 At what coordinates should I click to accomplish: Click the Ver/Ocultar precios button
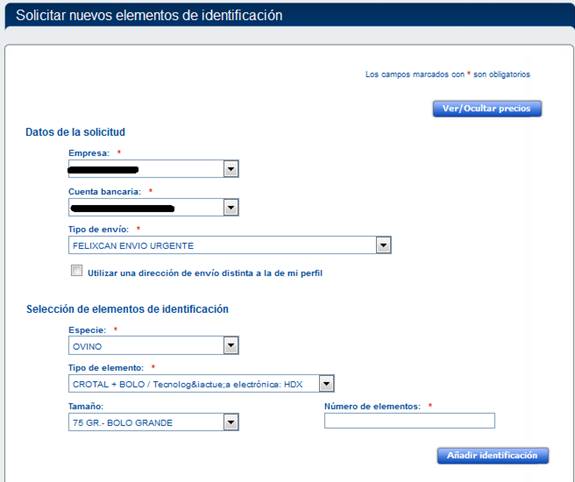487,109
